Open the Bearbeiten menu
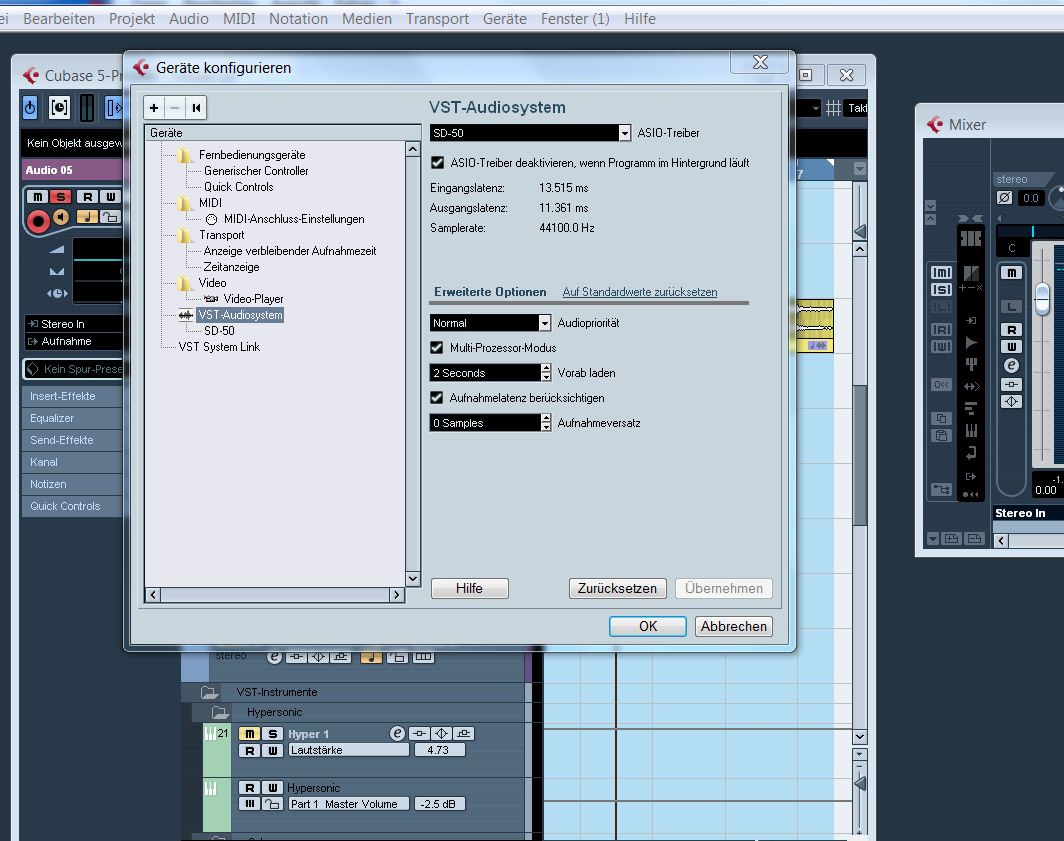 pos(59,19)
